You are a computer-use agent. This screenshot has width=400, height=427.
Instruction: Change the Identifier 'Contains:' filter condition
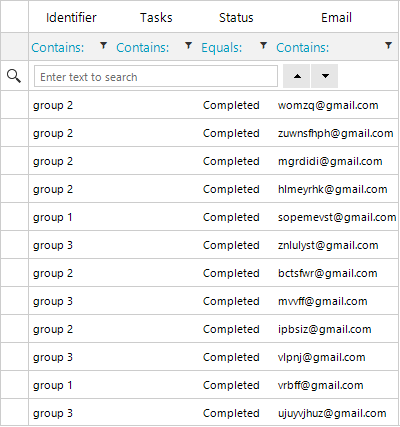click(x=58, y=48)
